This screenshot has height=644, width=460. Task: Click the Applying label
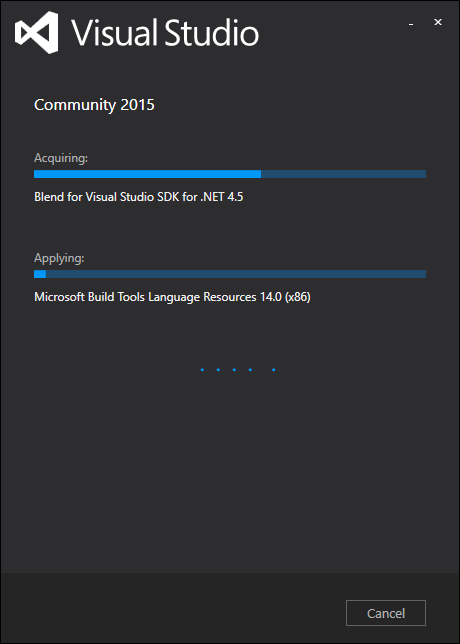tap(59, 258)
